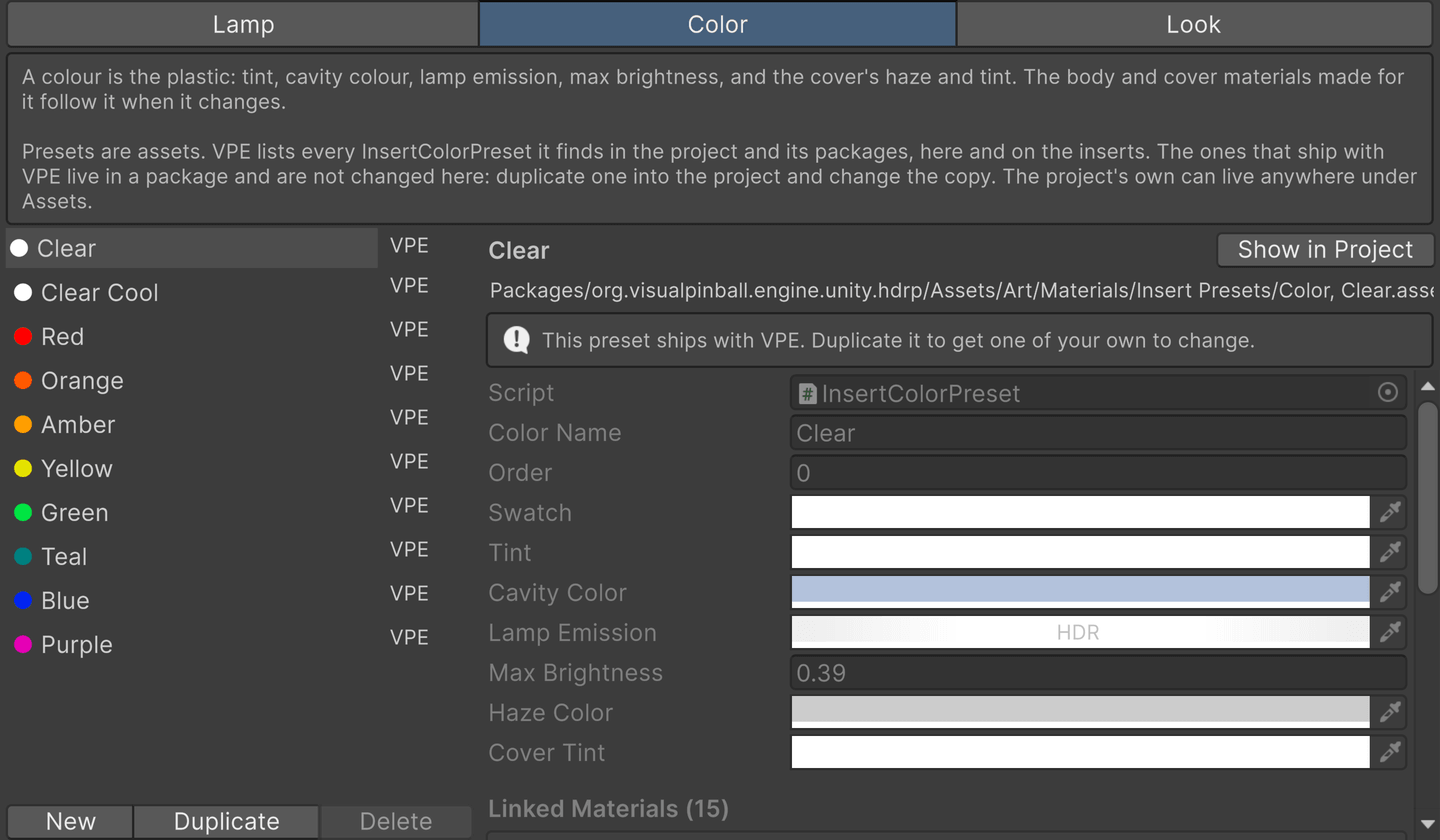Switch to the Color tab
This screenshot has width=1440, height=840.
pyautogui.click(x=718, y=24)
